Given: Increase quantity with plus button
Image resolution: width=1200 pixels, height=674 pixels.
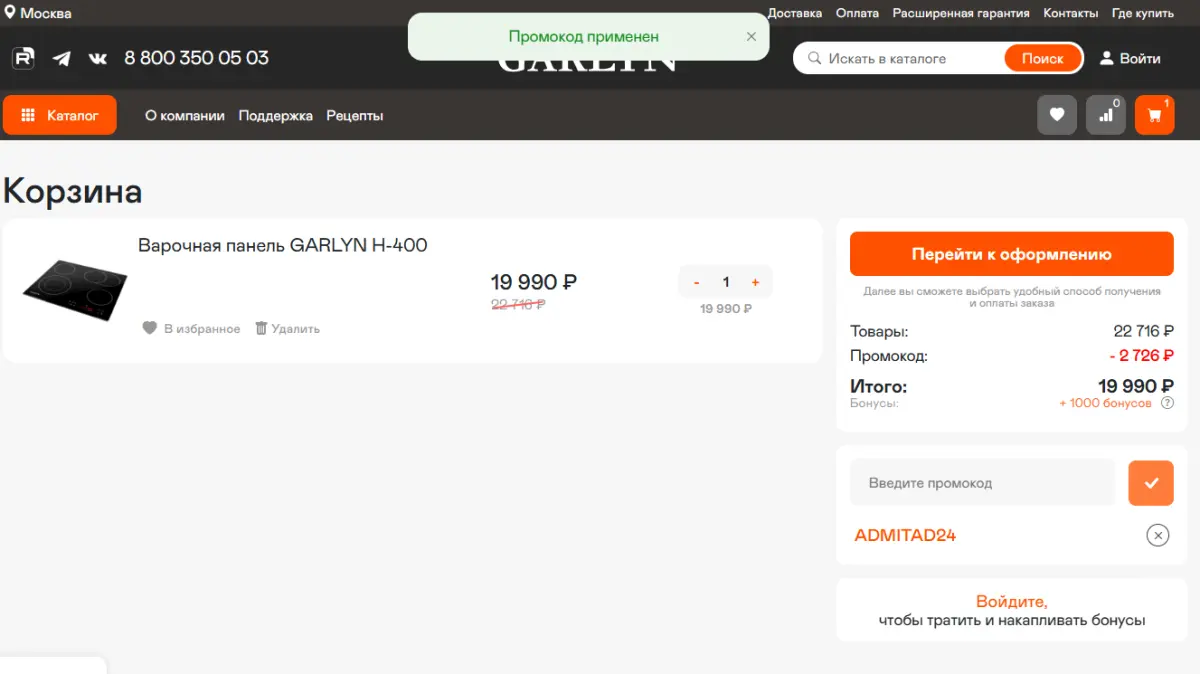Looking at the screenshot, I should pos(755,283).
